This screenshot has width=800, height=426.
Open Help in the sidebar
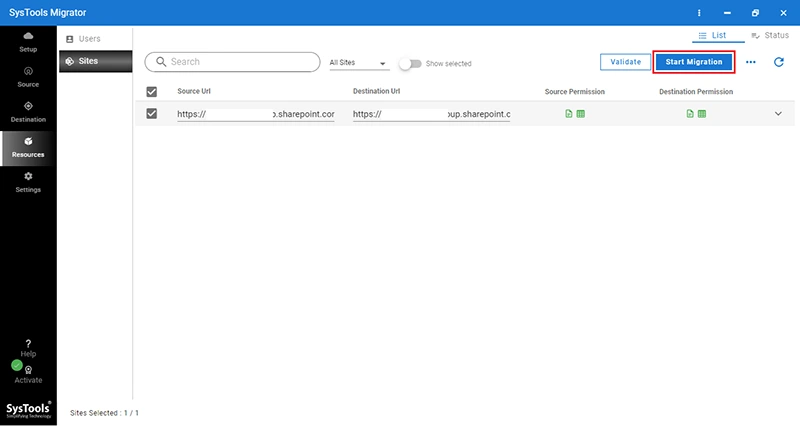click(x=28, y=348)
